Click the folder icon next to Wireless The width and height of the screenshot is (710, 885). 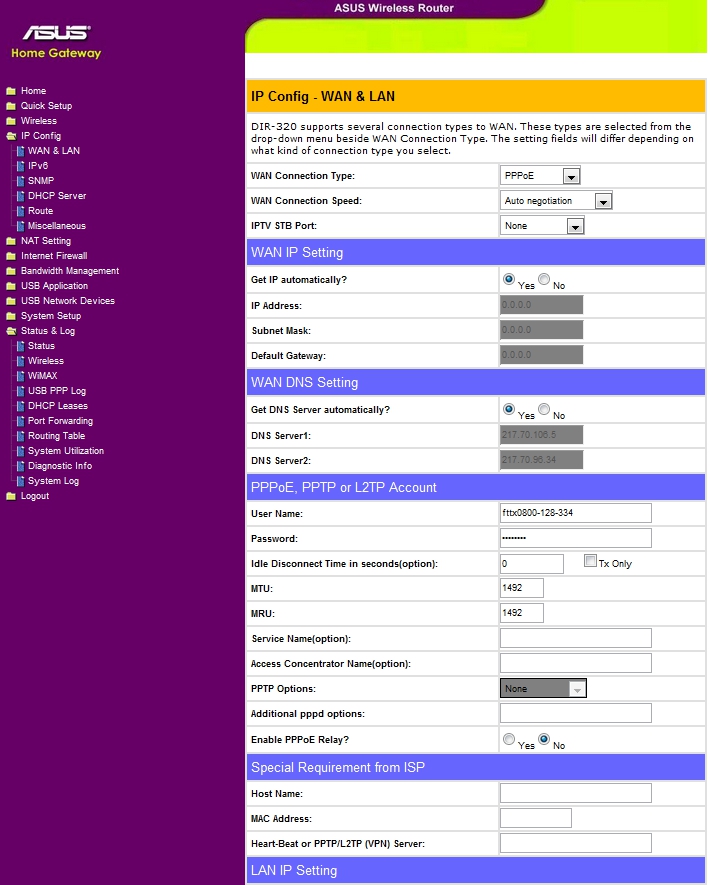pyautogui.click(x=10, y=121)
